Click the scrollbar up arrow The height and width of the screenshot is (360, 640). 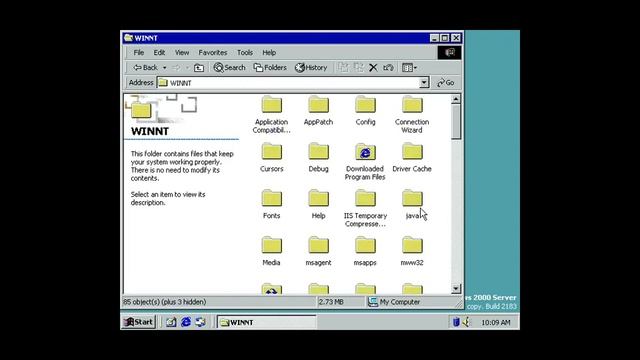point(456,99)
